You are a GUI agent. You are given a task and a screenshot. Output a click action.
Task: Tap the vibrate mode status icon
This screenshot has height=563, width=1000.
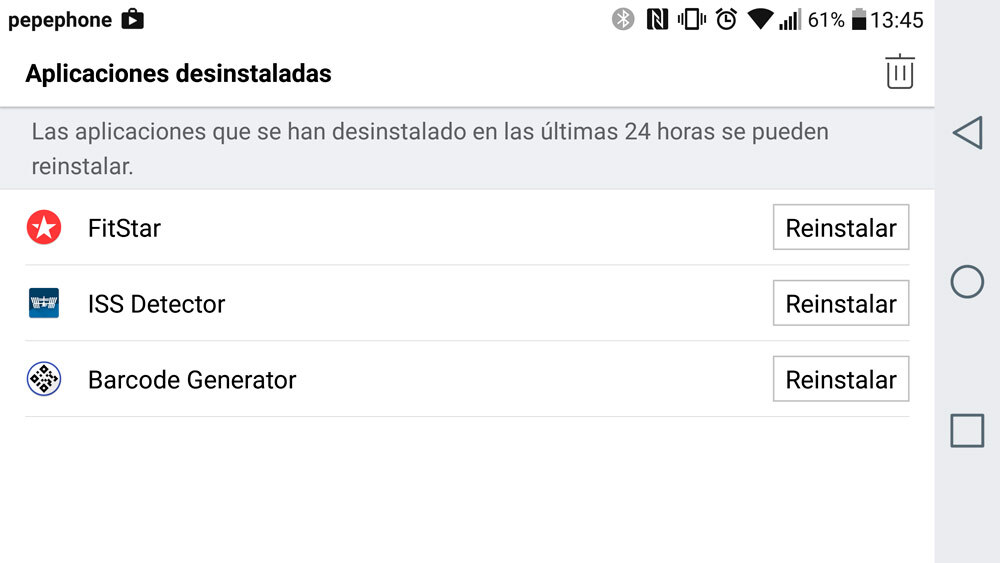(691, 19)
